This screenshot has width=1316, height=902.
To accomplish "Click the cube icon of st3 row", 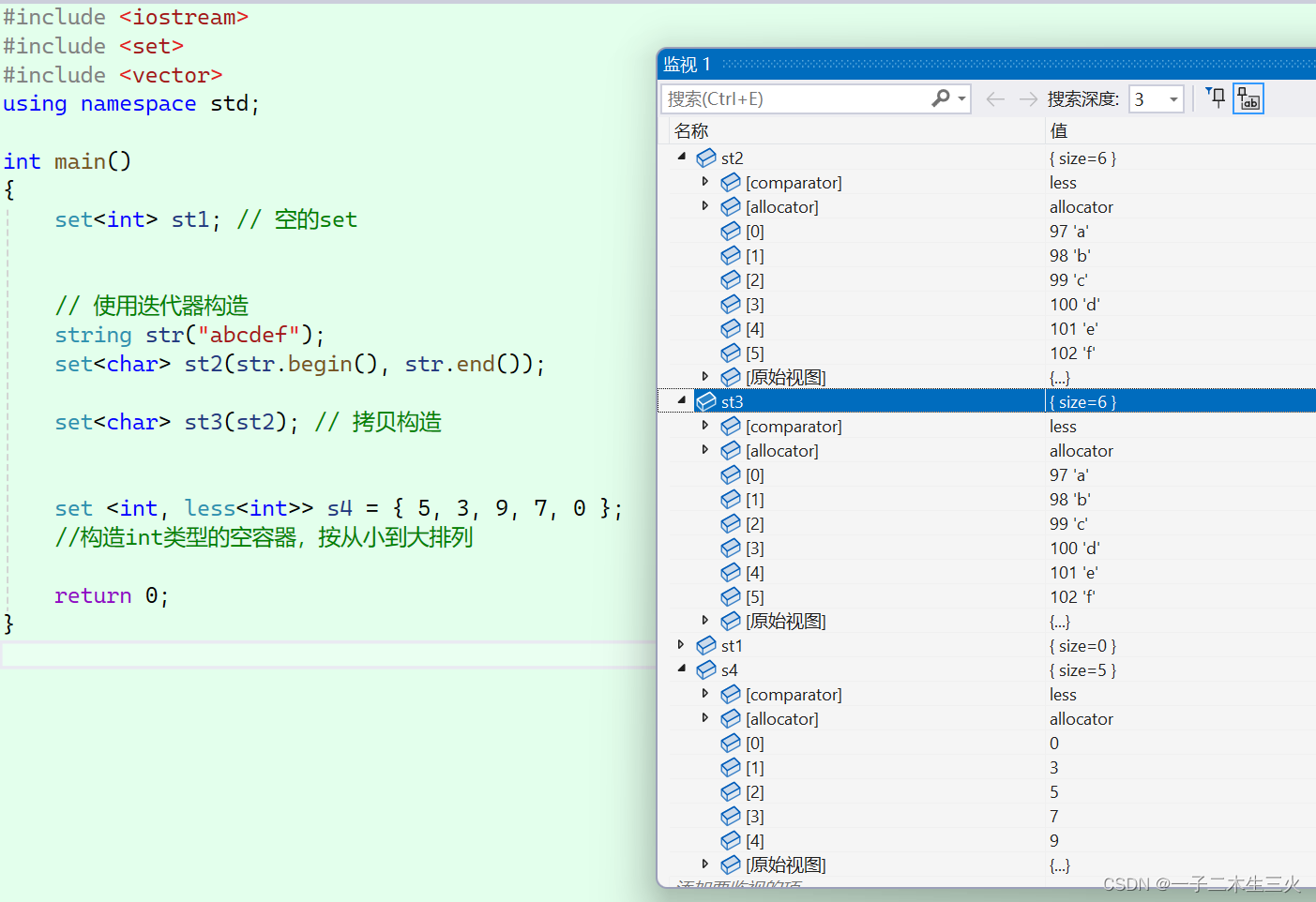I will [706, 401].
